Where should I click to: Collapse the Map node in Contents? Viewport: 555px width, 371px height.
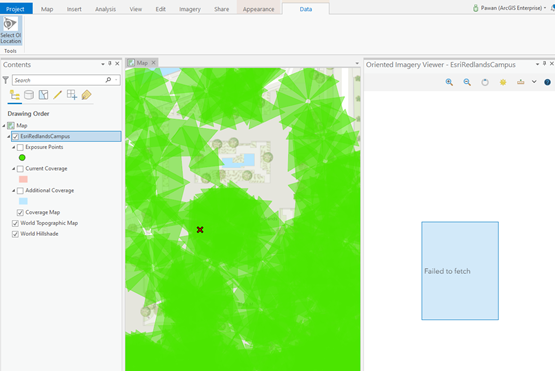[4, 126]
